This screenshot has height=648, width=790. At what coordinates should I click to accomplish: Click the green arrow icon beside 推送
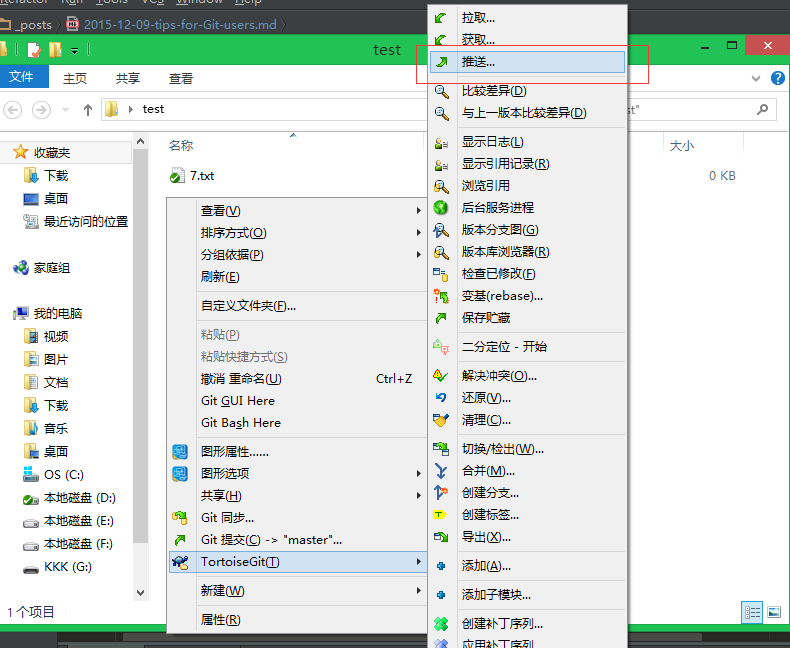441,62
